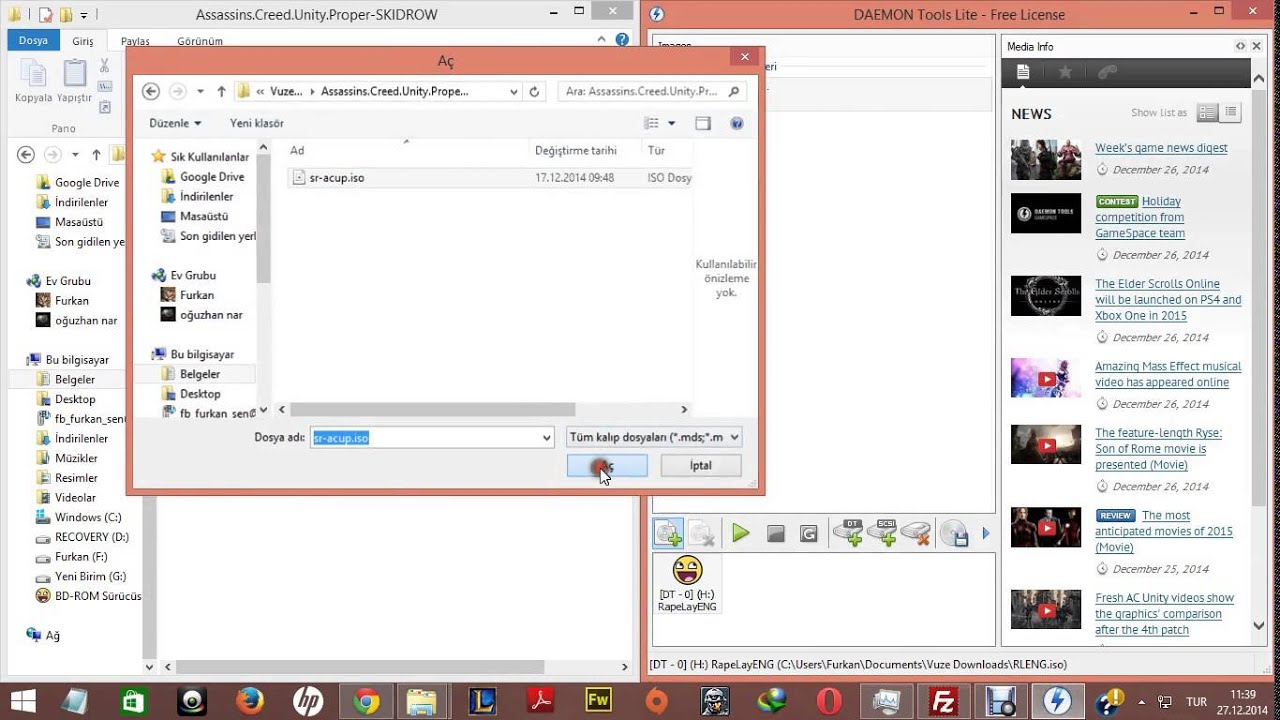1280x720 pixels.
Task: Open Elder Scrolls Online PS4 news link
Action: (x=1168, y=300)
